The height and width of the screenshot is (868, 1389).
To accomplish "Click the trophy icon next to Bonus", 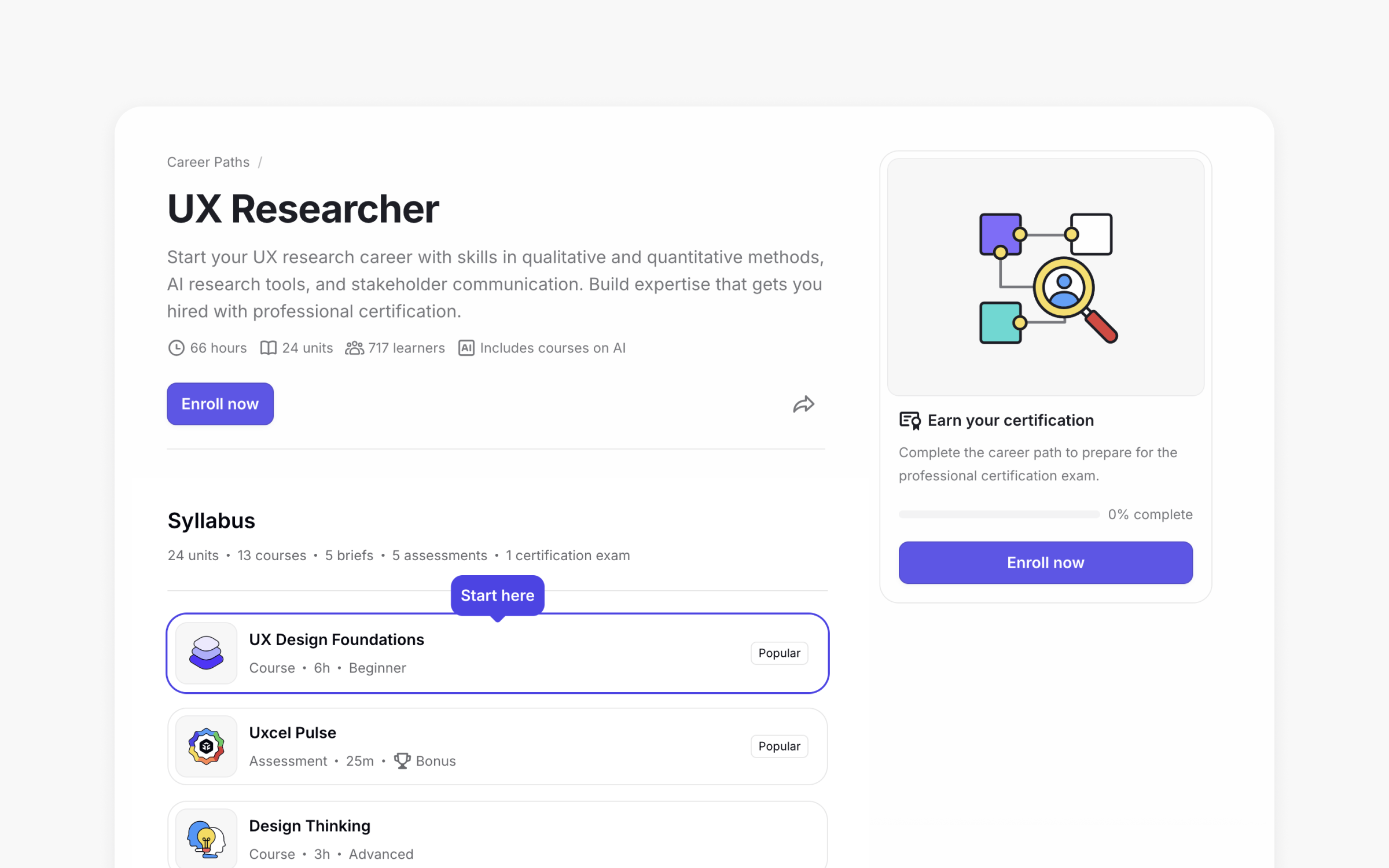I will coord(403,760).
